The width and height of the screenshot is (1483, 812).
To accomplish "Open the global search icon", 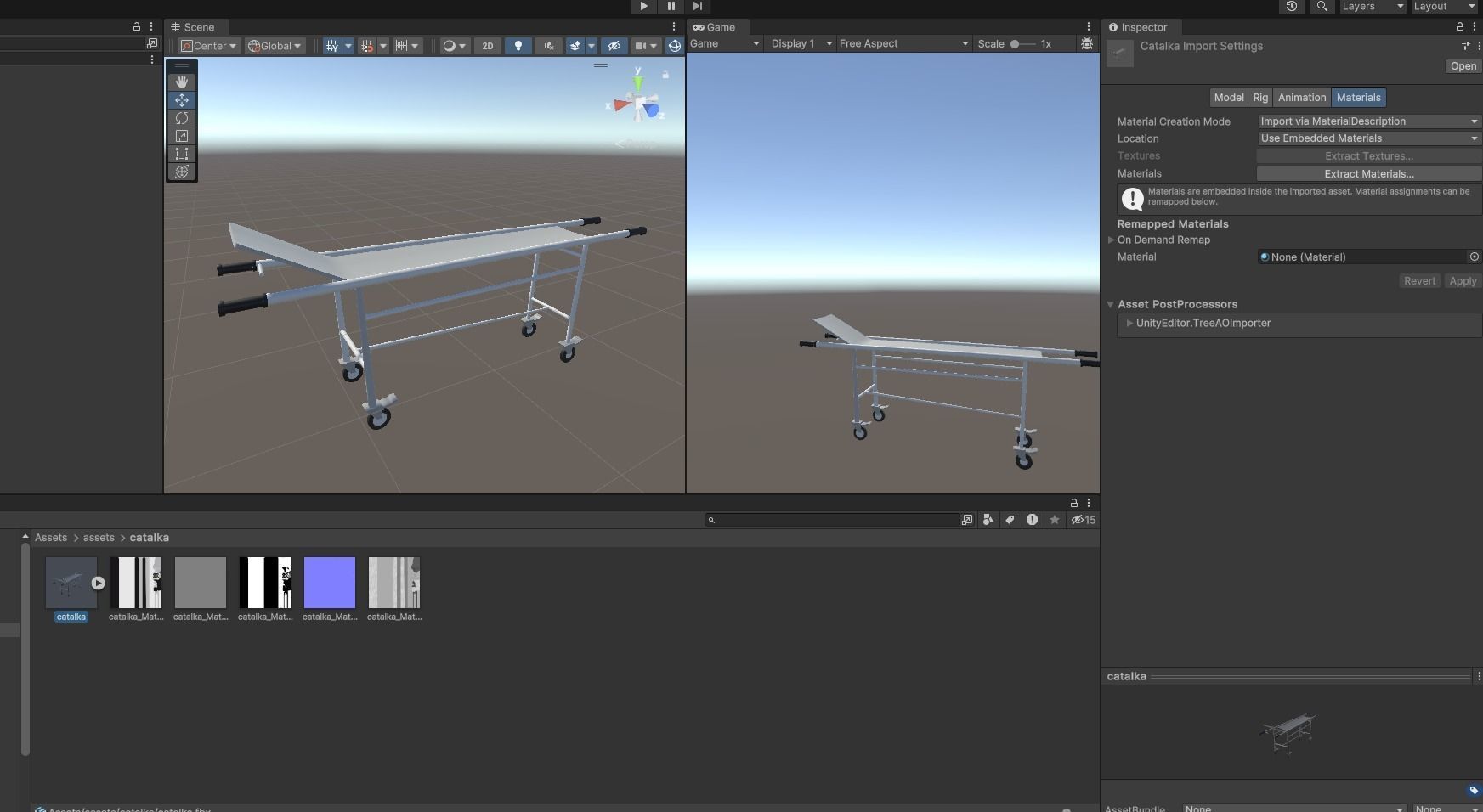I will click(x=1322, y=6).
